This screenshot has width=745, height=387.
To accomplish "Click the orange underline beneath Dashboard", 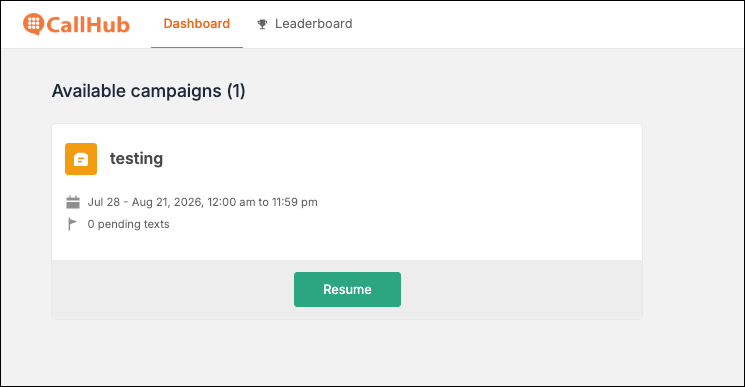I will (197, 47).
